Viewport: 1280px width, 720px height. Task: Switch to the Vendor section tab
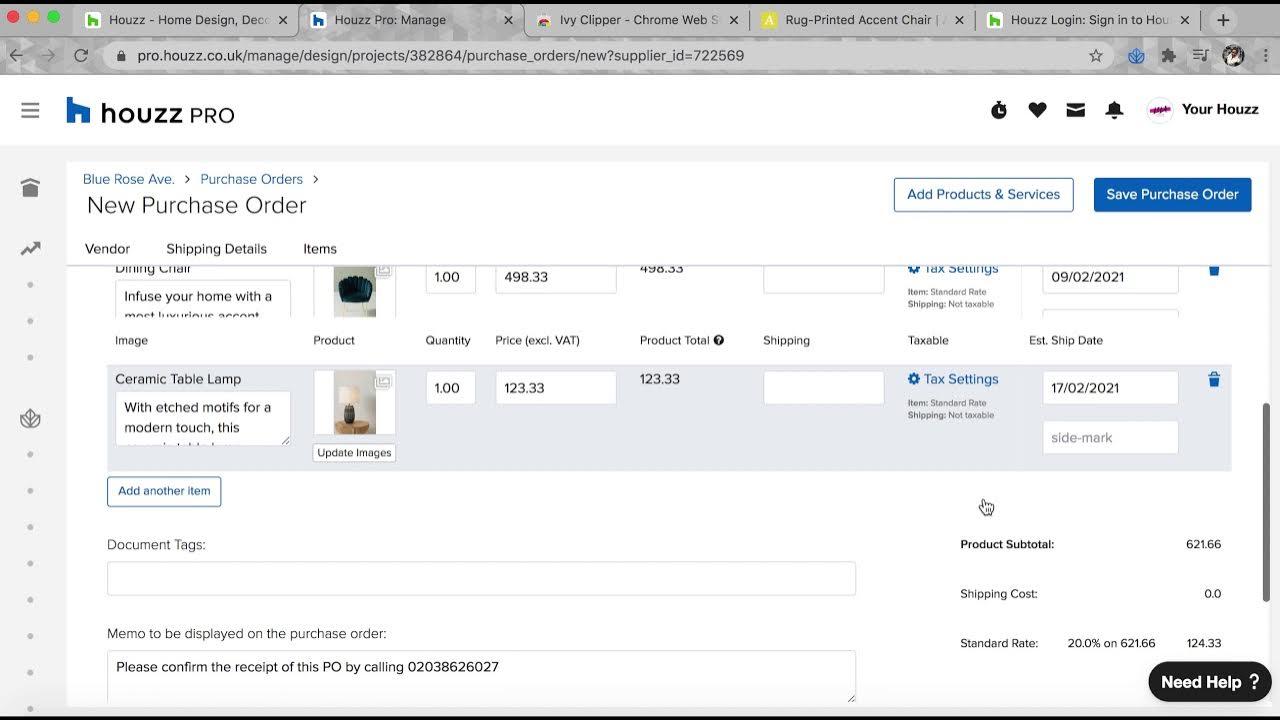(107, 249)
